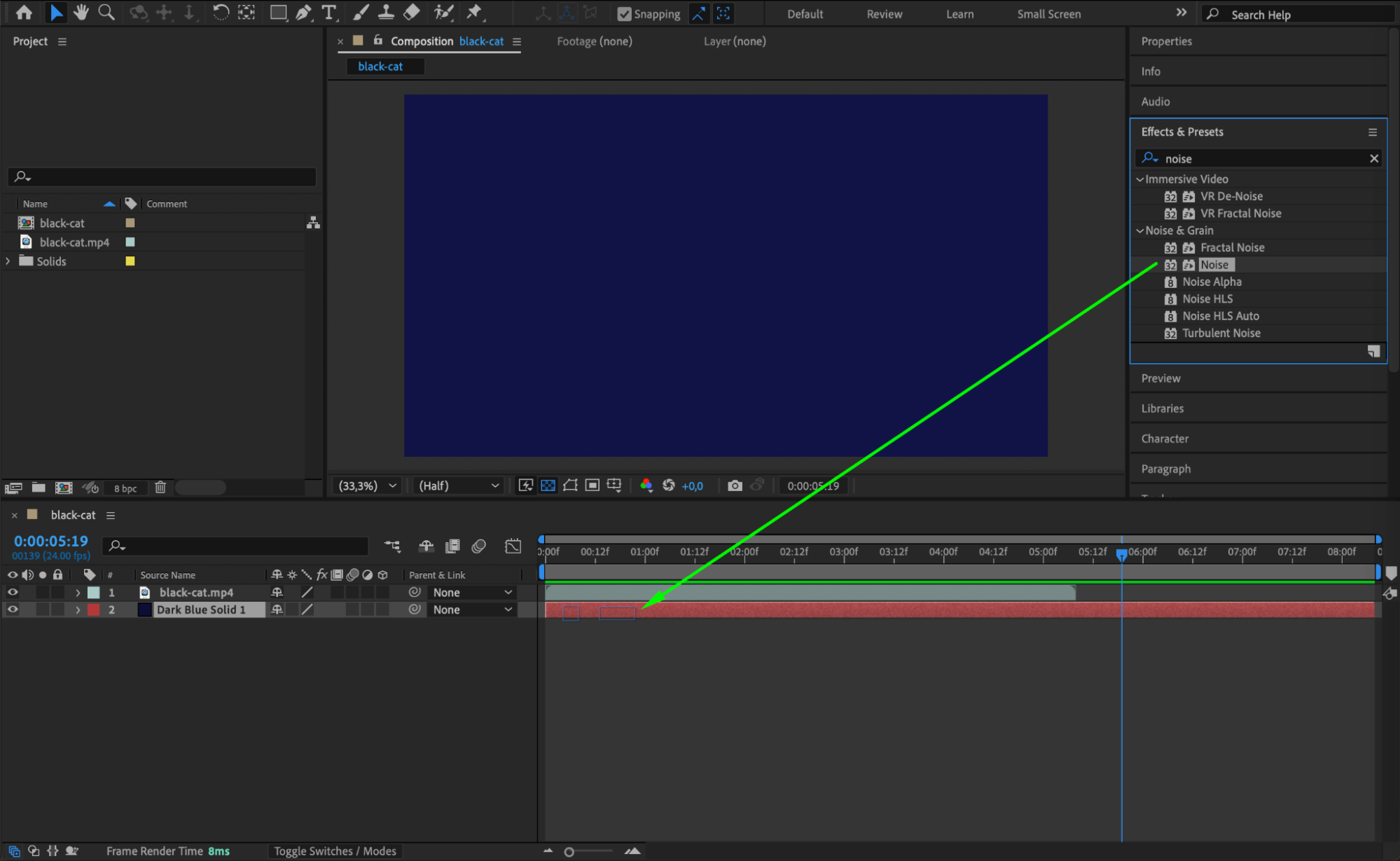Click the Take Snapshot camera icon

734,485
